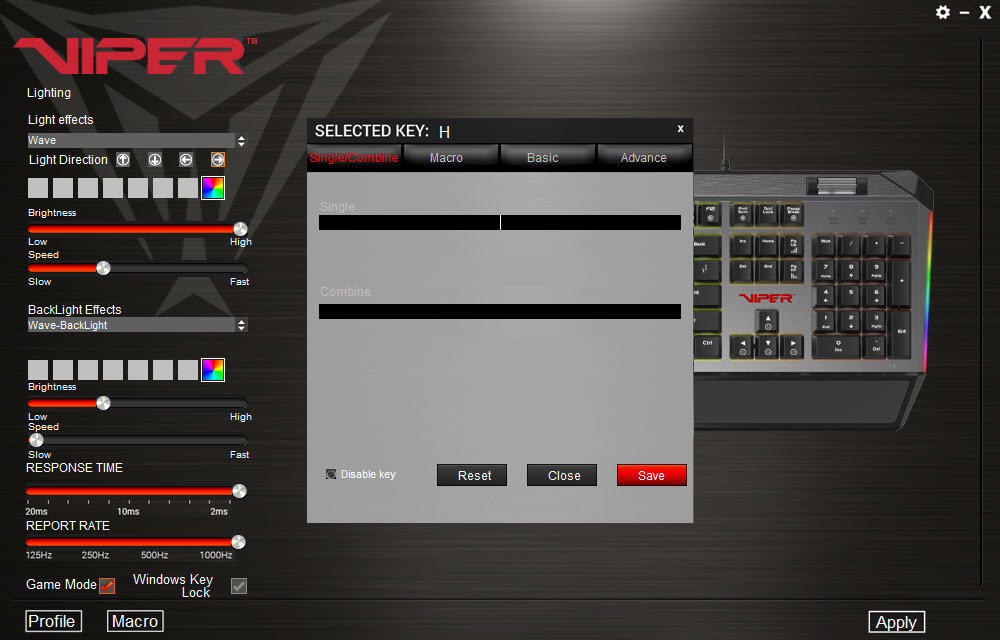Click the red Save button
Image resolution: width=1000 pixels, height=640 pixels.
(652, 475)
